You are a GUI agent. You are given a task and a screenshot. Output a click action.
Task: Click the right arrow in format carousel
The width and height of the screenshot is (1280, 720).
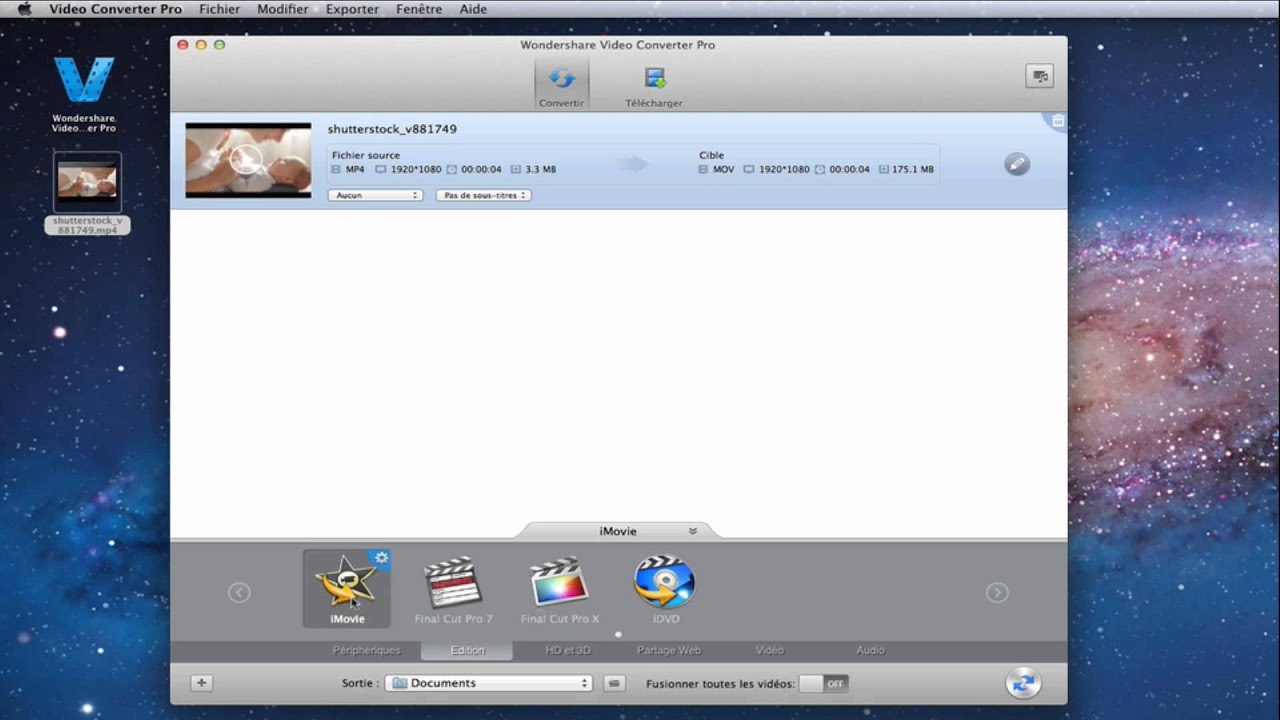(x=997, y=592)
